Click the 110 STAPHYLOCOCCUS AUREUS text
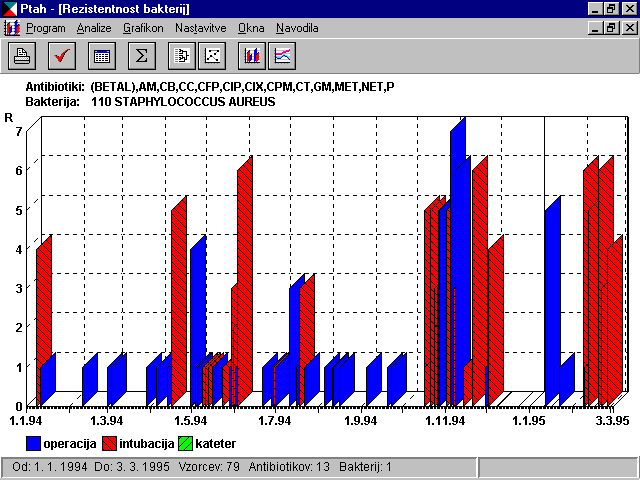The image size is (640, 480). (183, 102)
